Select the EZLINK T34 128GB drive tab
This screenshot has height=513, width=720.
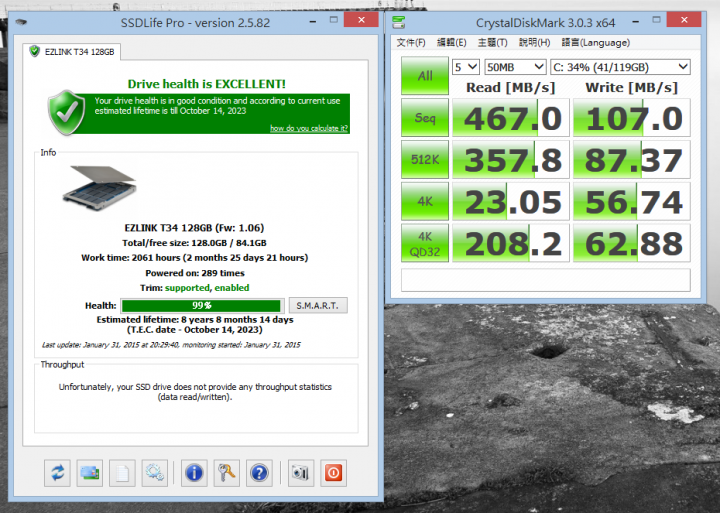point(72,52)
